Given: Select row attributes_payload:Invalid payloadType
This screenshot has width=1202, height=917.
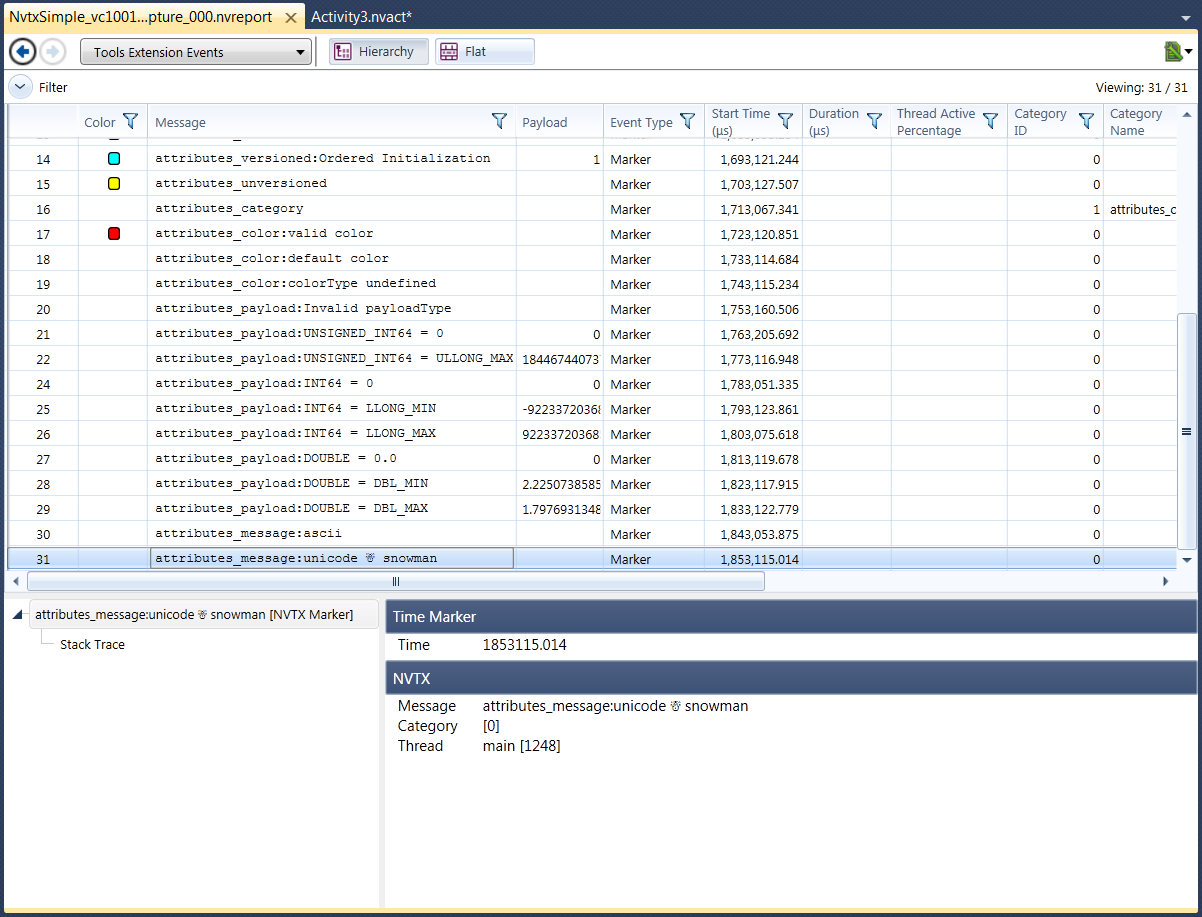Looking at the screenshot, I should 592,309.
